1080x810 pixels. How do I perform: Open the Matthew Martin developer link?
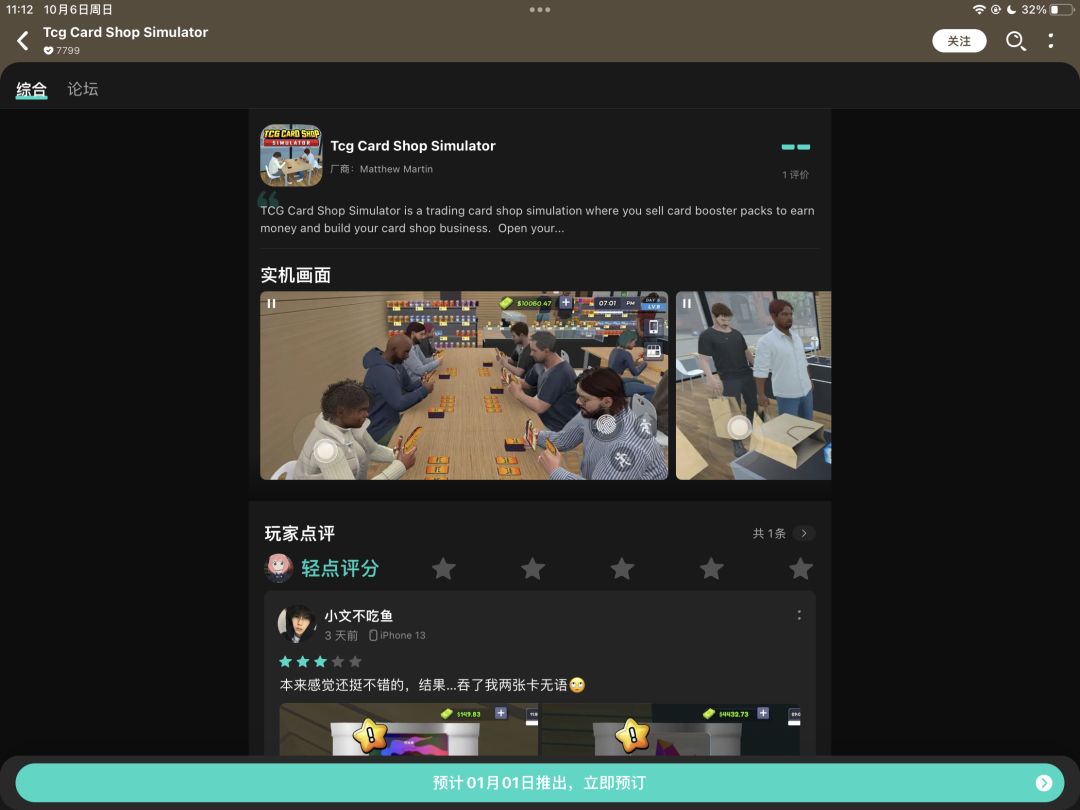click(396, 169)
